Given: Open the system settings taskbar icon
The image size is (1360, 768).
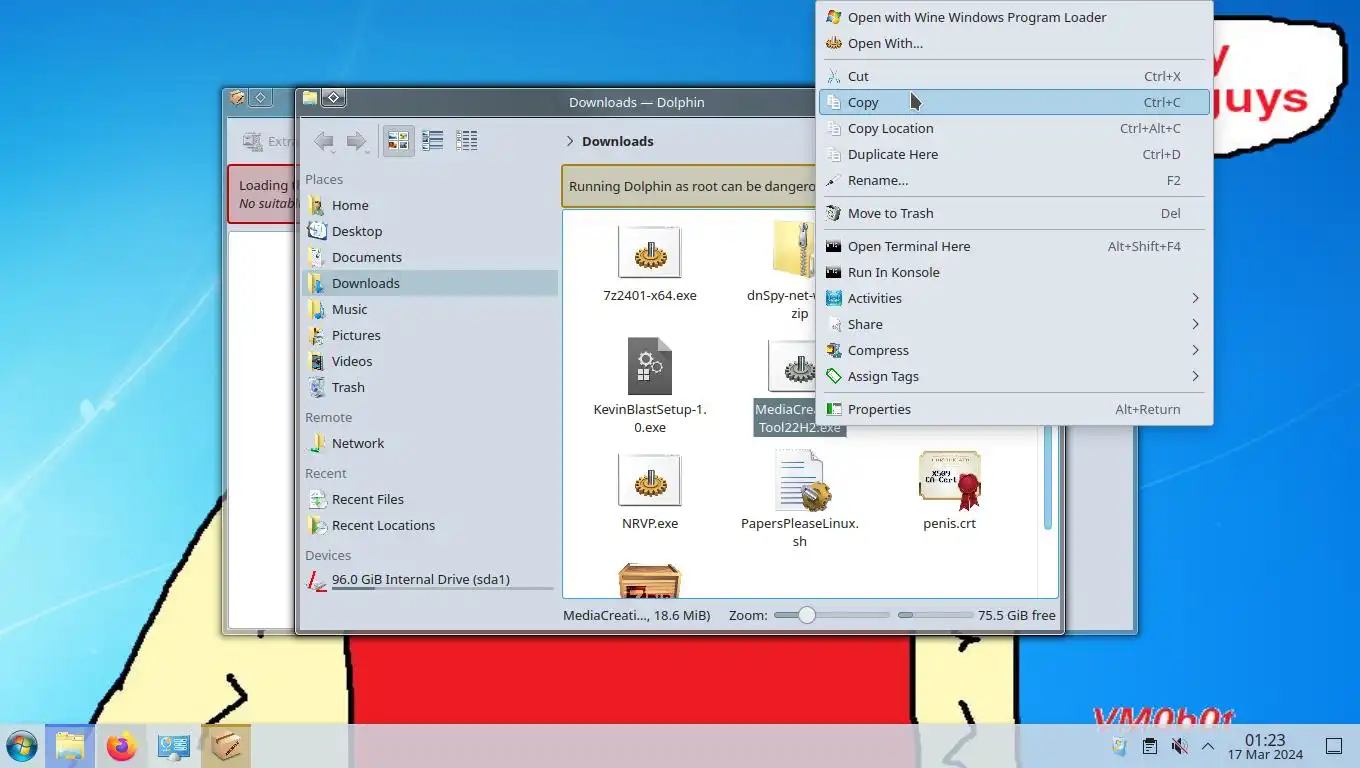Looking at the screenshot, I should tap(173, 746).
